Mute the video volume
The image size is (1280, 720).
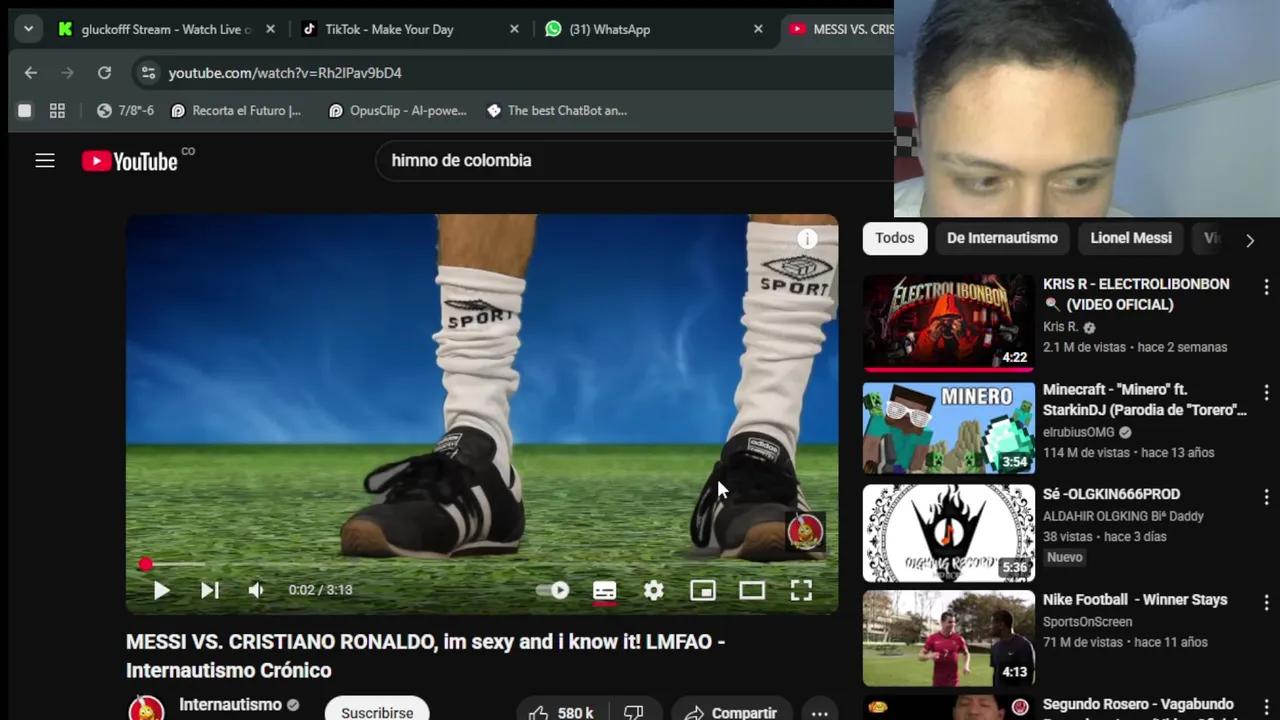pos(256,590)
